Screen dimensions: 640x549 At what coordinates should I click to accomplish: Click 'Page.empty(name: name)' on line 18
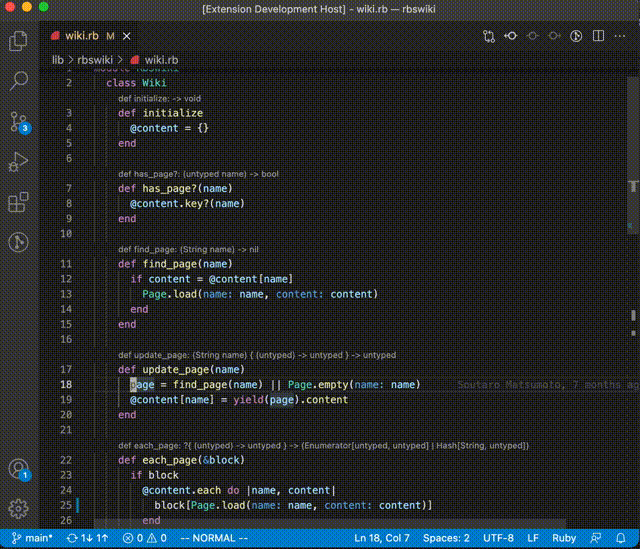click(x=354, y=385)
